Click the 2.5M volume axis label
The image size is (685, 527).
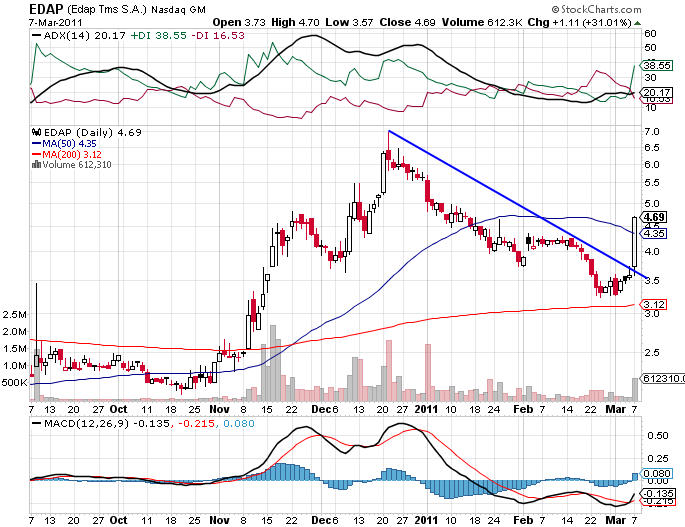pyautogui.click(x=15, y=315)
